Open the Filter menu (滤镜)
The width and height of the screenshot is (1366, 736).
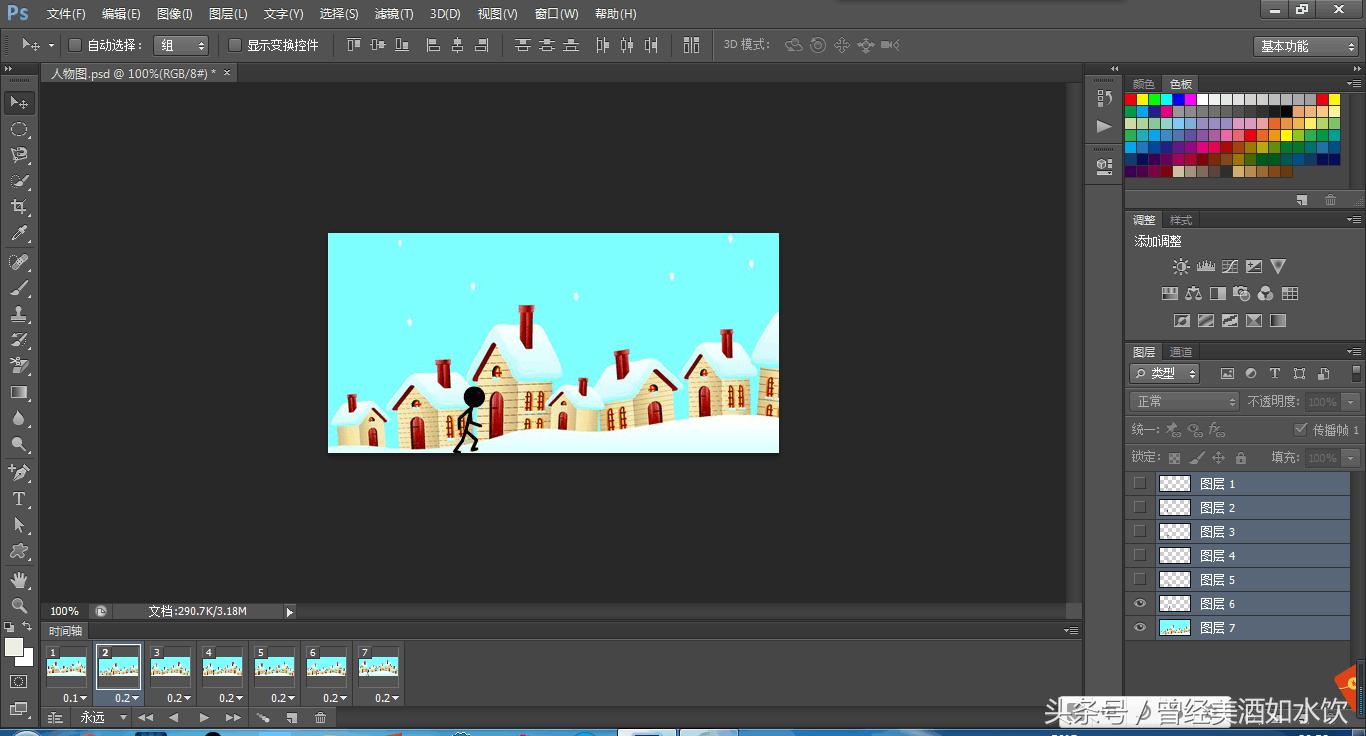394,14
